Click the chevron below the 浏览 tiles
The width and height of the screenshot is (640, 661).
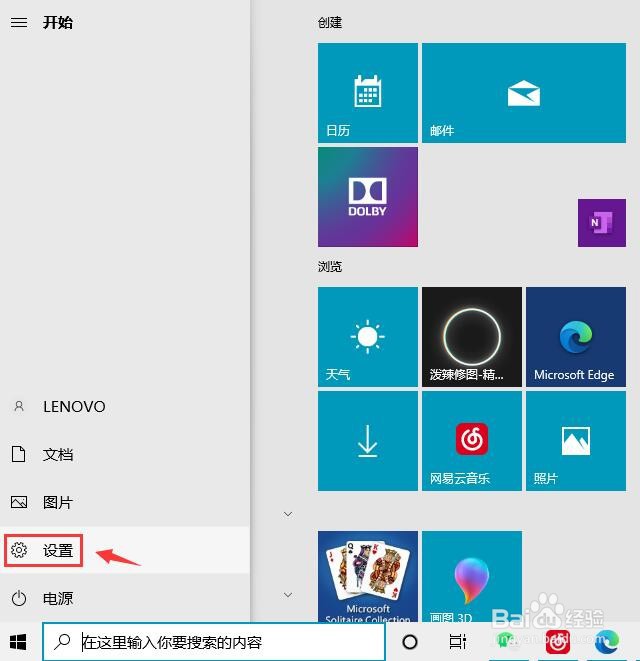pos(288,514)
